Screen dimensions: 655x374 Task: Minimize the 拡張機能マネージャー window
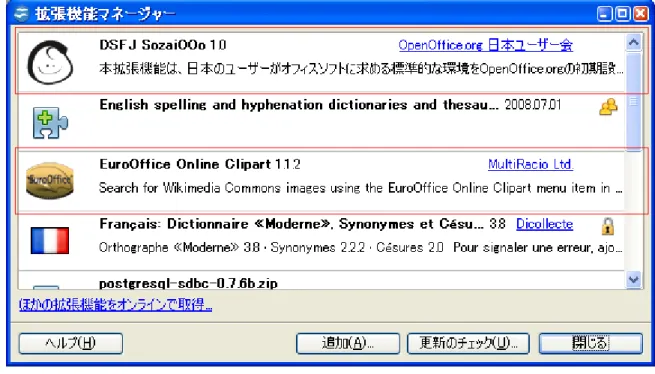click(x=604, y=14)
